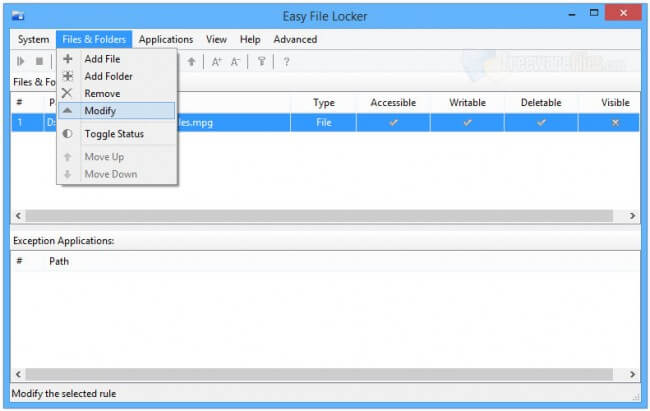Image resolution: width=650 pixels, height=411 pixels.
Task: Click the start protection play icon
Action: click(x=21, y=62)
